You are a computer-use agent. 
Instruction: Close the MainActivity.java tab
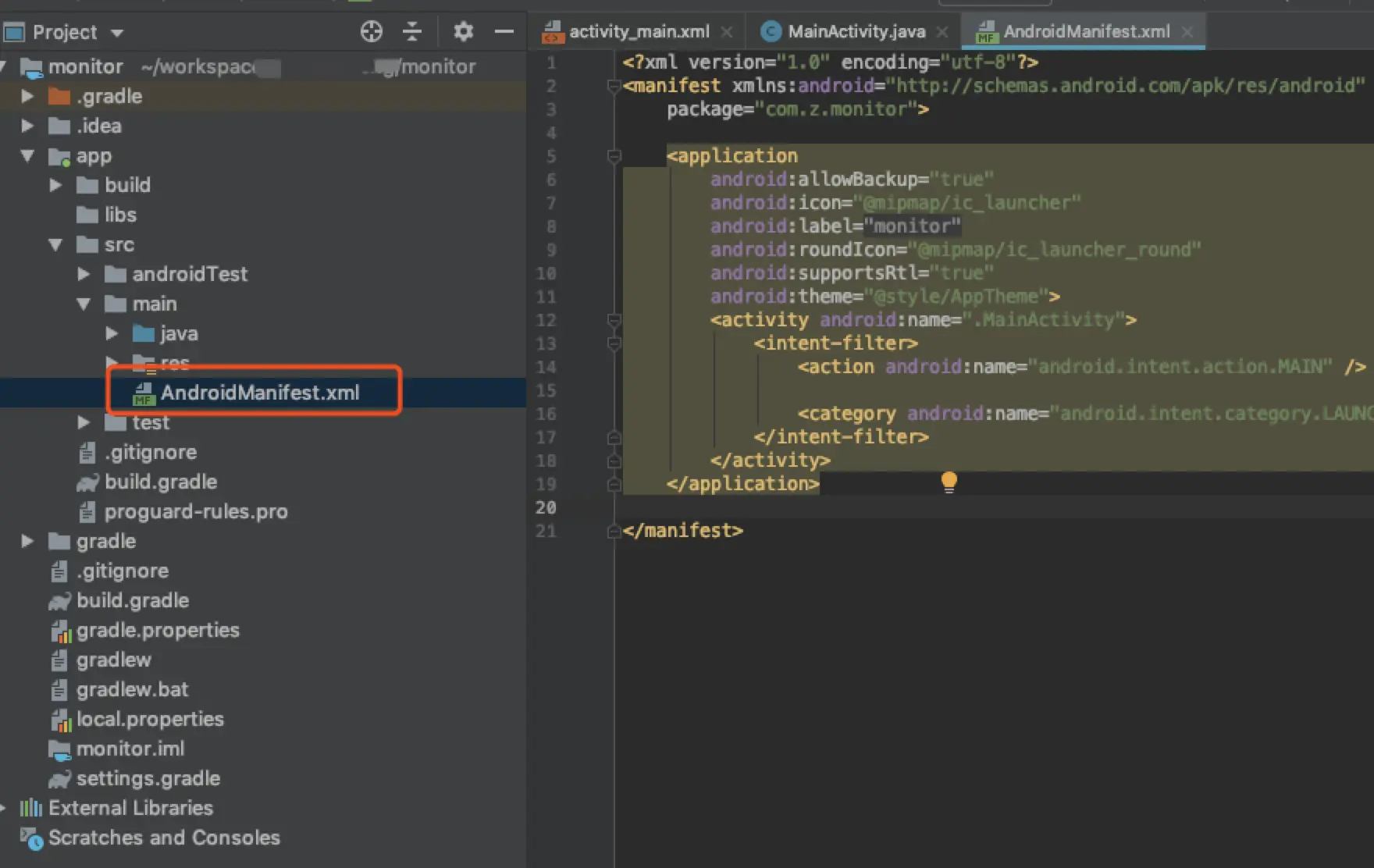[942, 32]
